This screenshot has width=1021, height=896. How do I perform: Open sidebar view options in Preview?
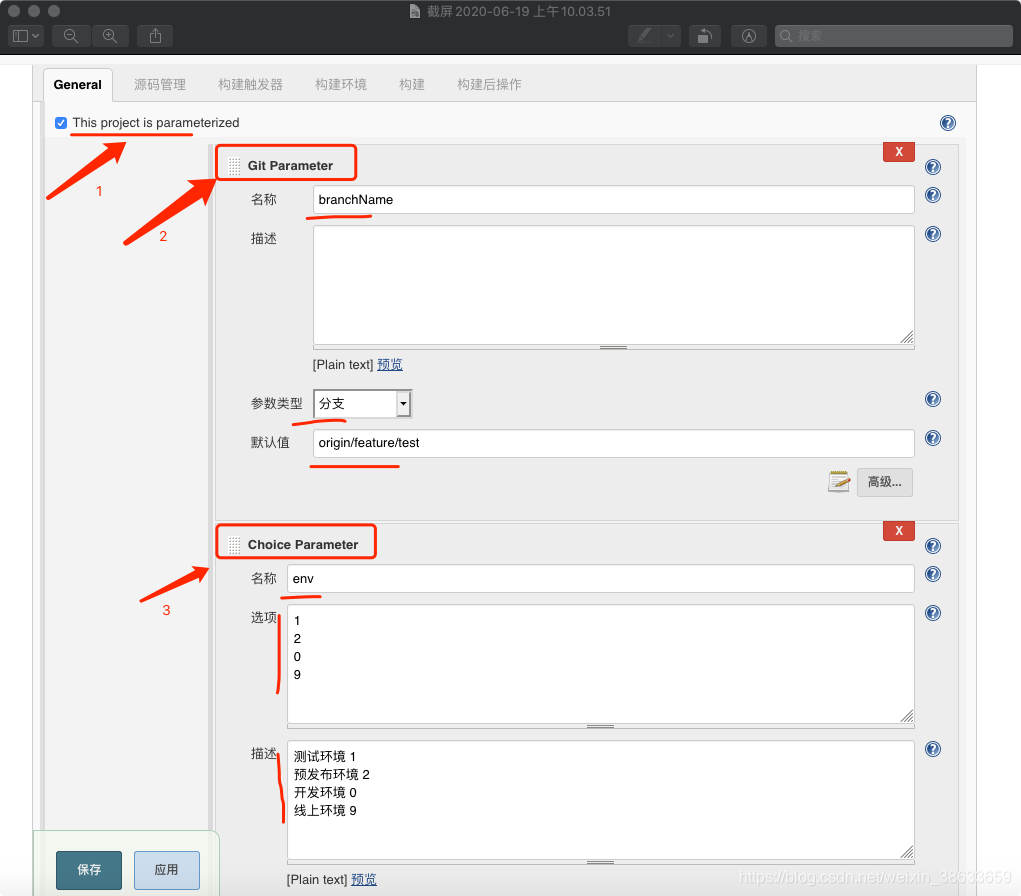click(26, 36)
